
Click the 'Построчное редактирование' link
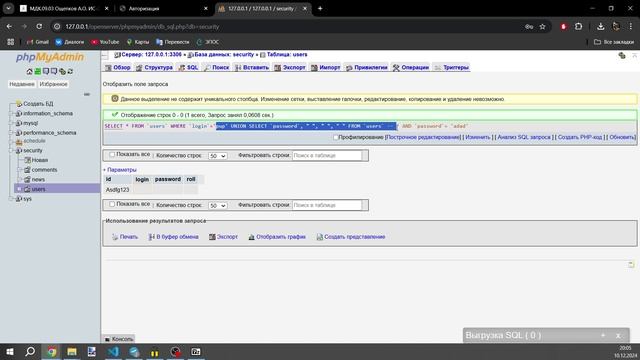pos(423,138)
